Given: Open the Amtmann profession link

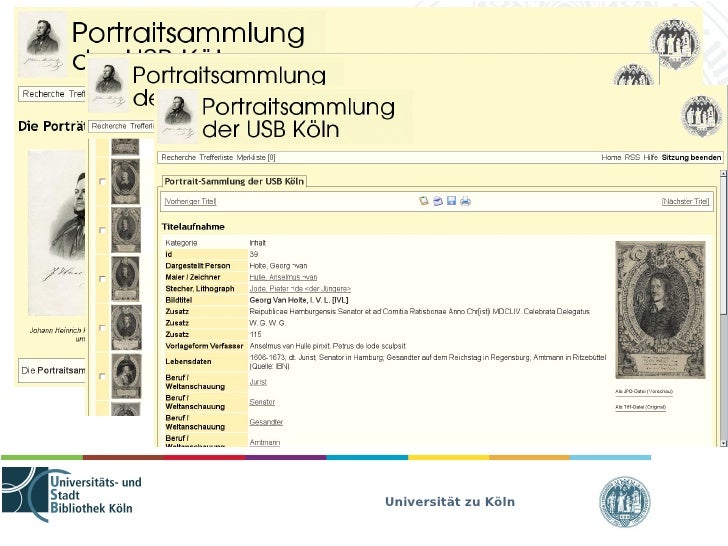Looking at the screenshot, I should coord(265,442).
